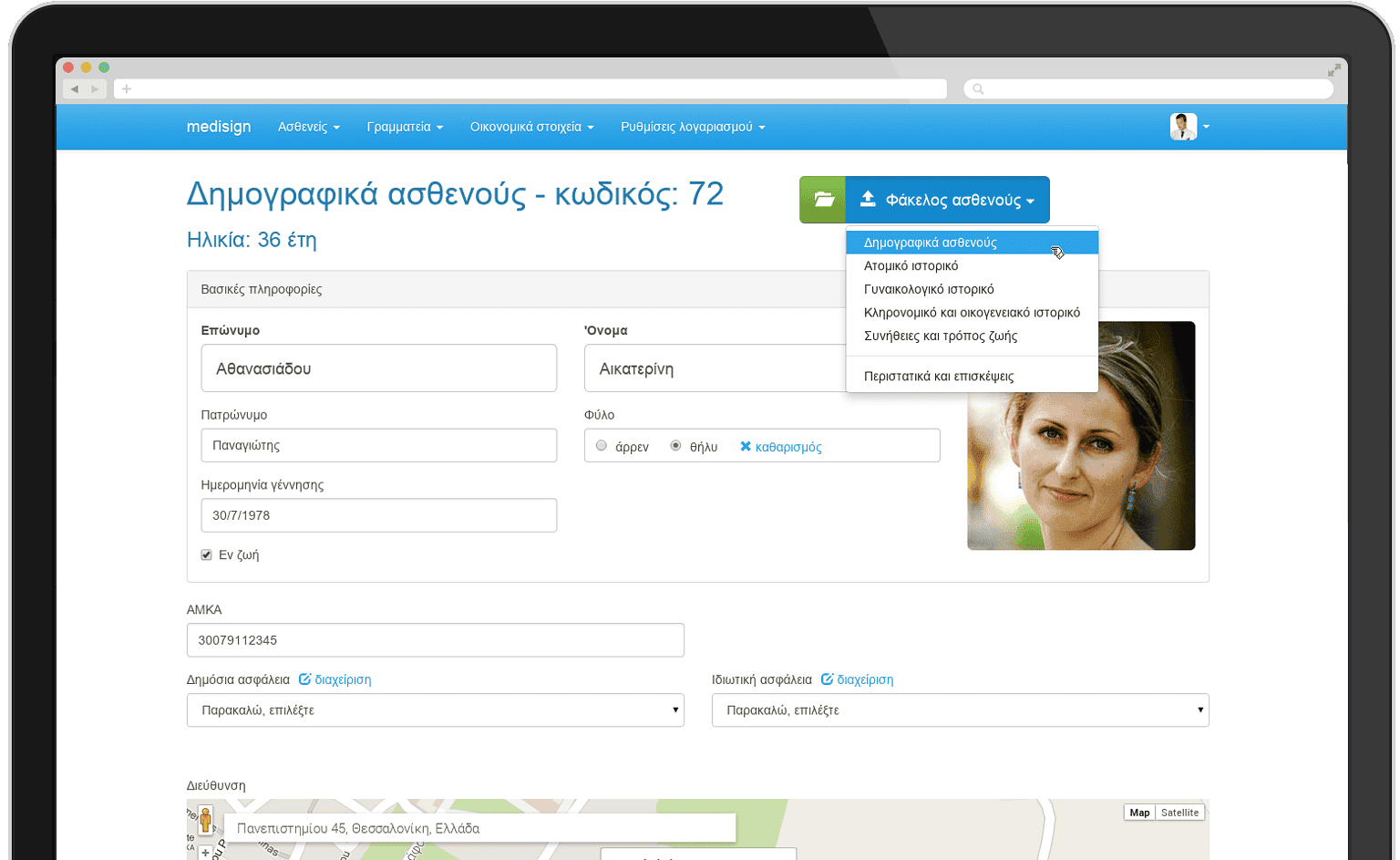This screenshot has width=1400, height=860.
Task: Click the Street View pegman icon
Action: pyautogui.click(x=206, y=819)
